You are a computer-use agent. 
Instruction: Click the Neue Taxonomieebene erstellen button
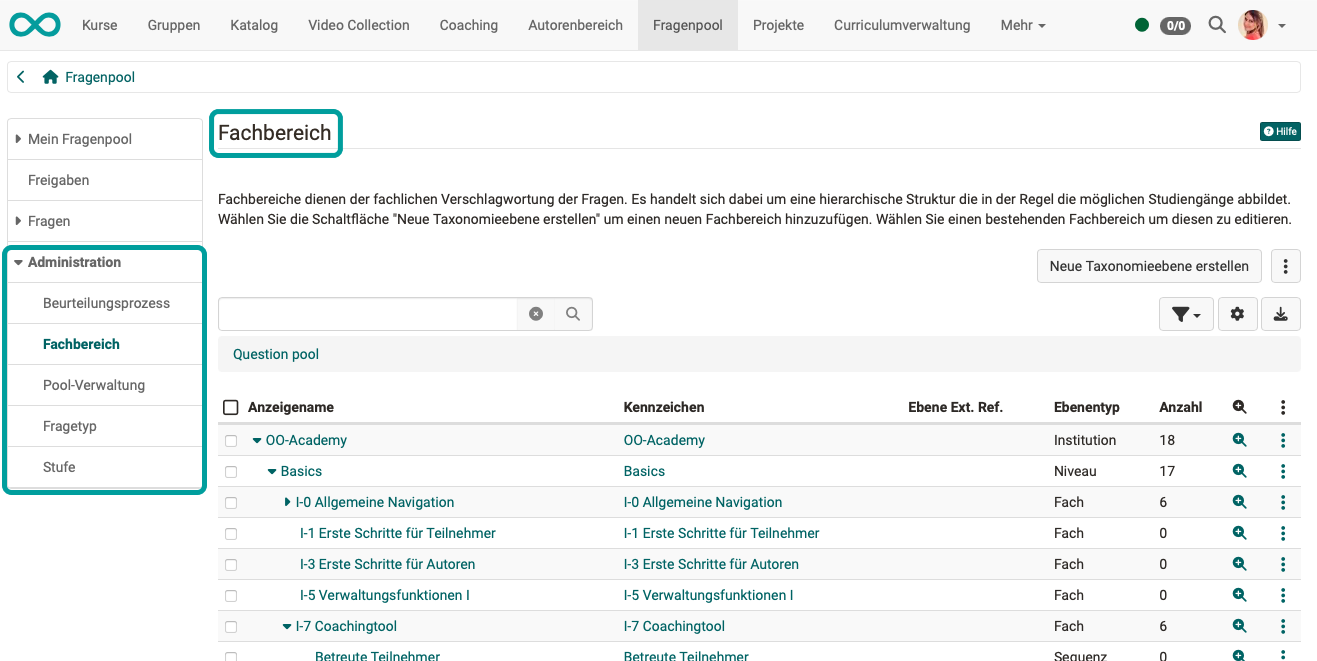coord(1148,266)
